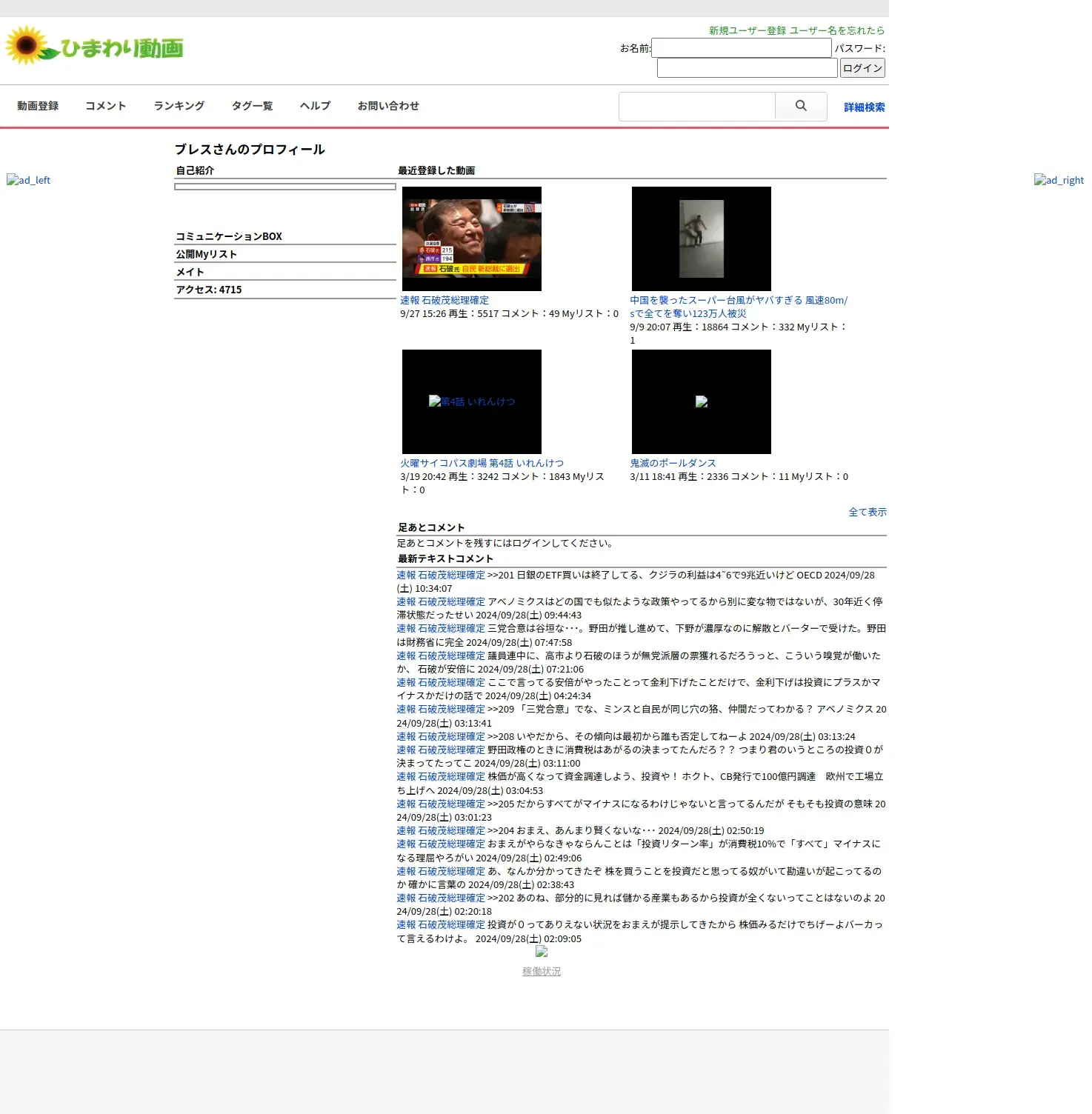Open comment link beginning アベノミクスはどの国でも
Image resolution: width=1092 pixels, height=1114 pixels.
pos(441,601)
